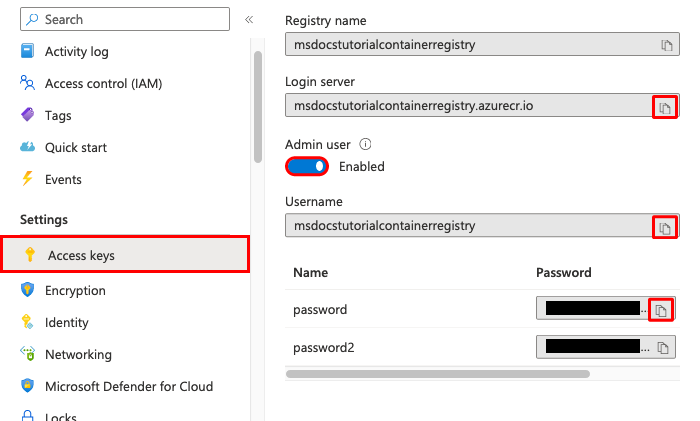
Task: Copy the password2 value
Action: (x=661, y=348)
